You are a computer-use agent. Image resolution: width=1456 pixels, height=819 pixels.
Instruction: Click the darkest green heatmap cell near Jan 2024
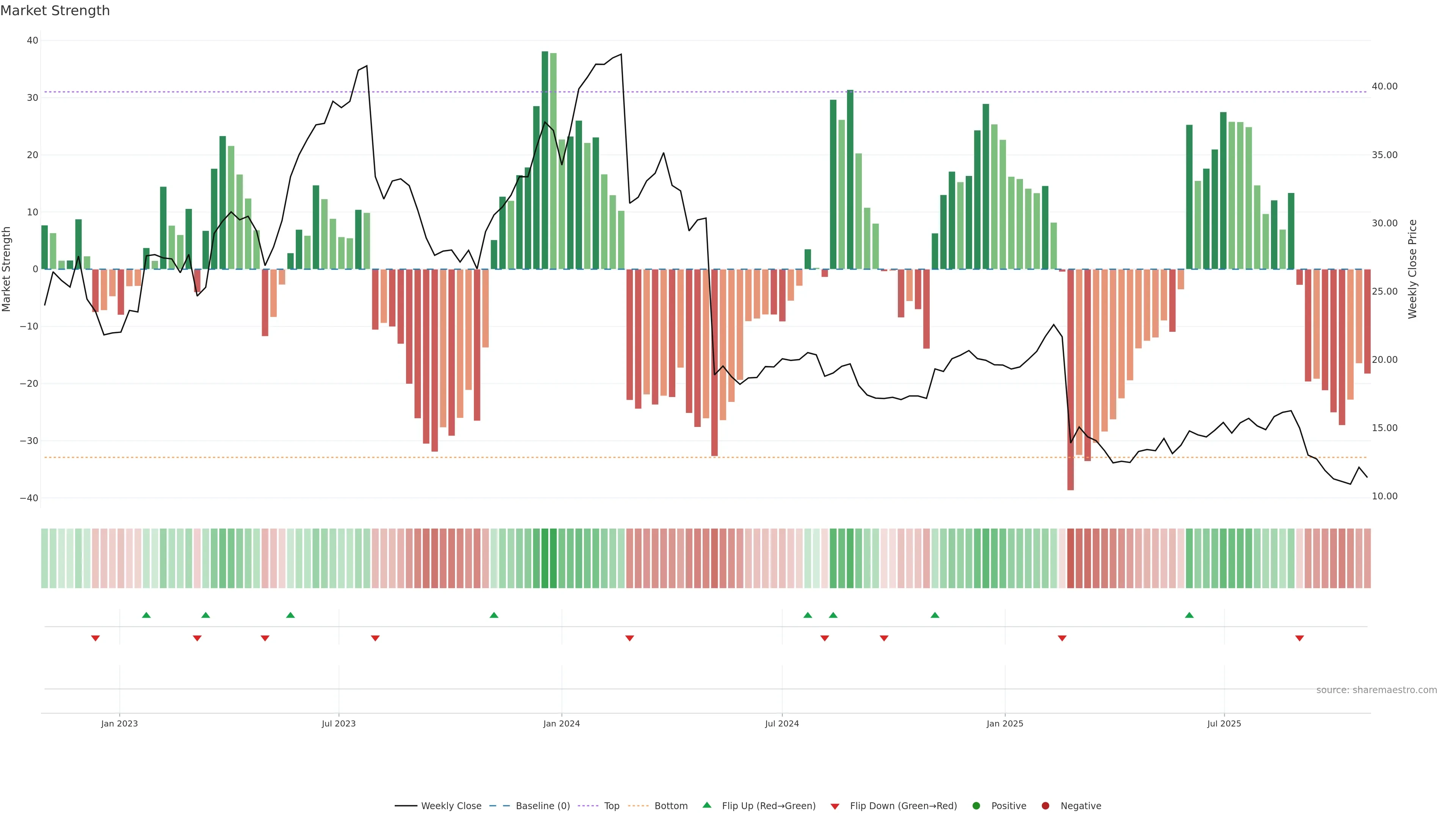[545, 558]
